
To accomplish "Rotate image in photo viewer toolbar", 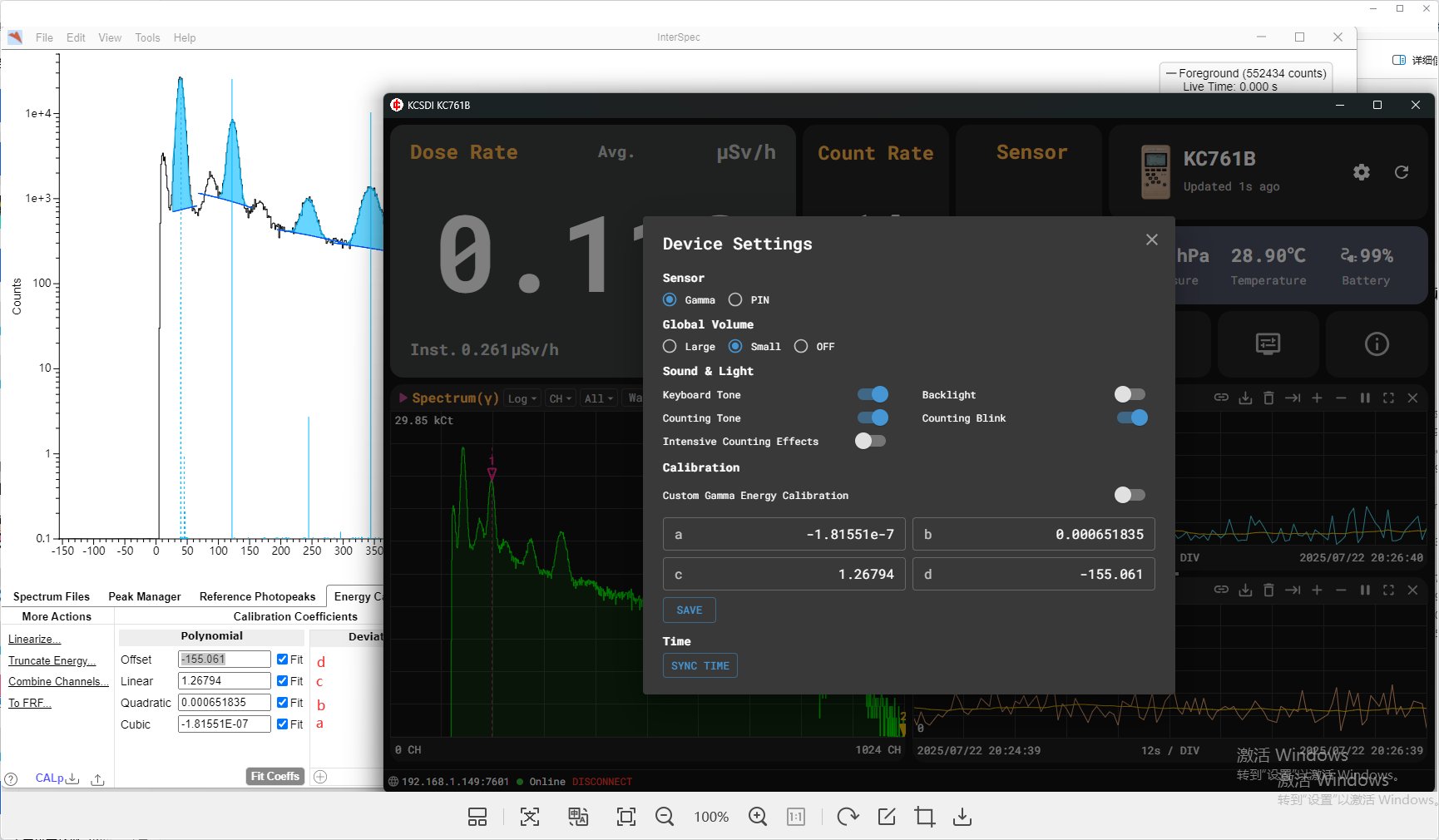I will click(848, 817).
